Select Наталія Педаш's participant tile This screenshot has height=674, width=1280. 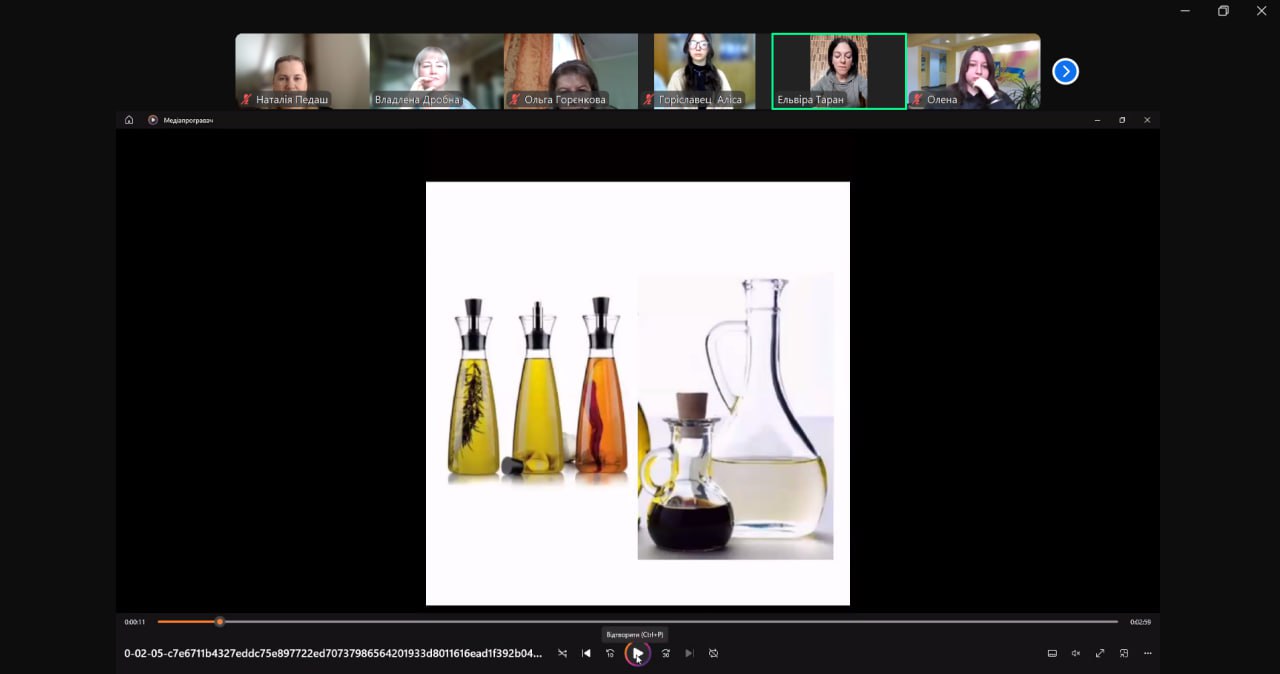point(302,70)
